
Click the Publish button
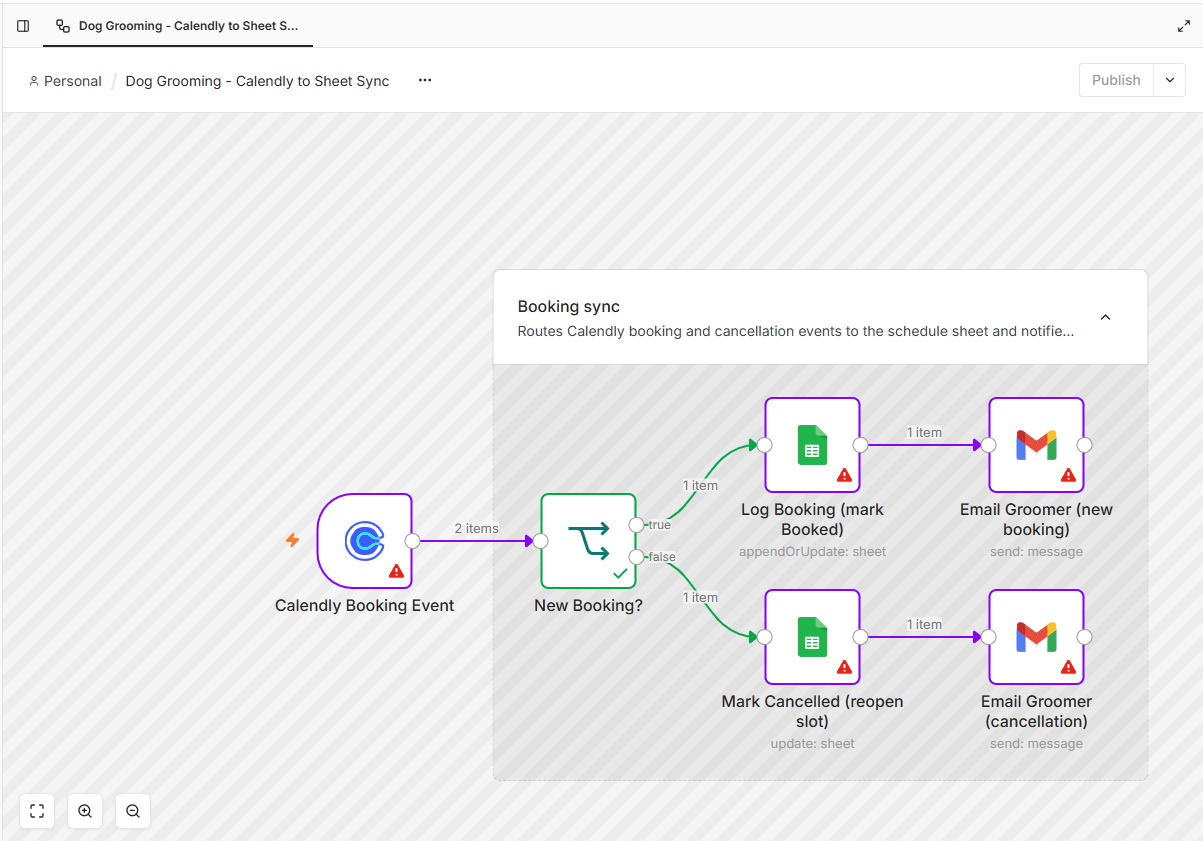tap(1116, 80)
